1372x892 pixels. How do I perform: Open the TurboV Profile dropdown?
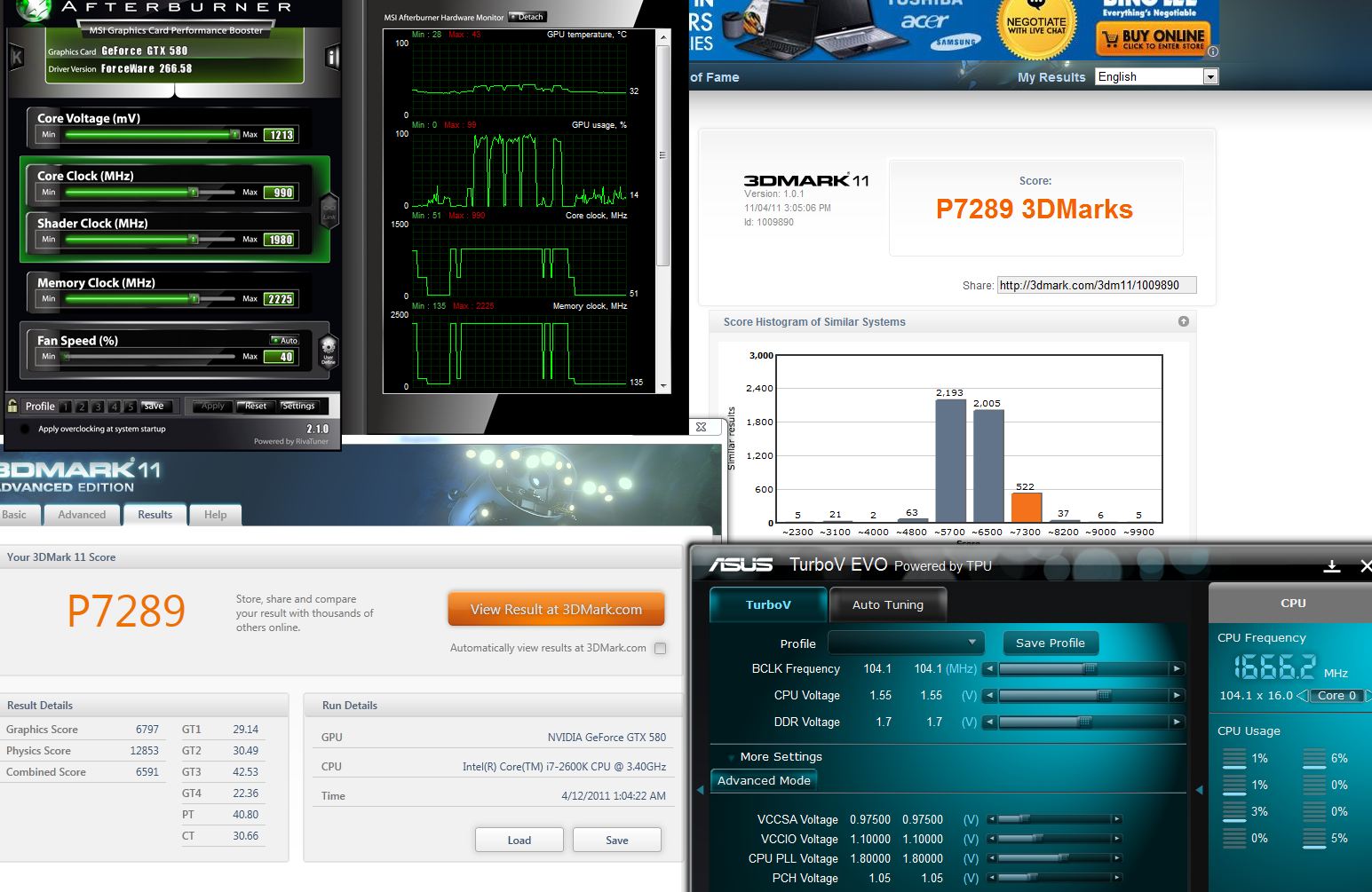pos(906,643)
